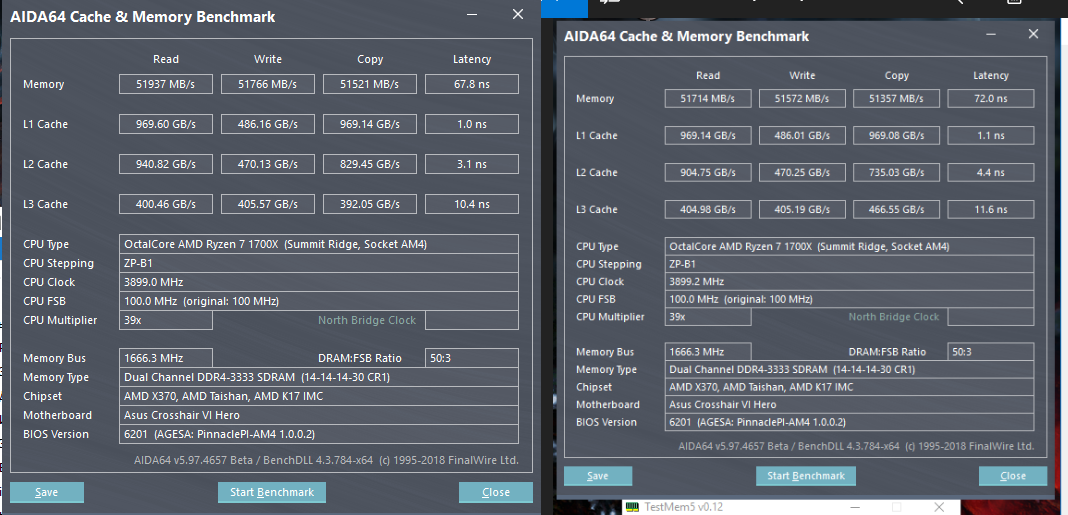
Task: Click the AIDA64 version footer, right window
Action: (856, 446)
